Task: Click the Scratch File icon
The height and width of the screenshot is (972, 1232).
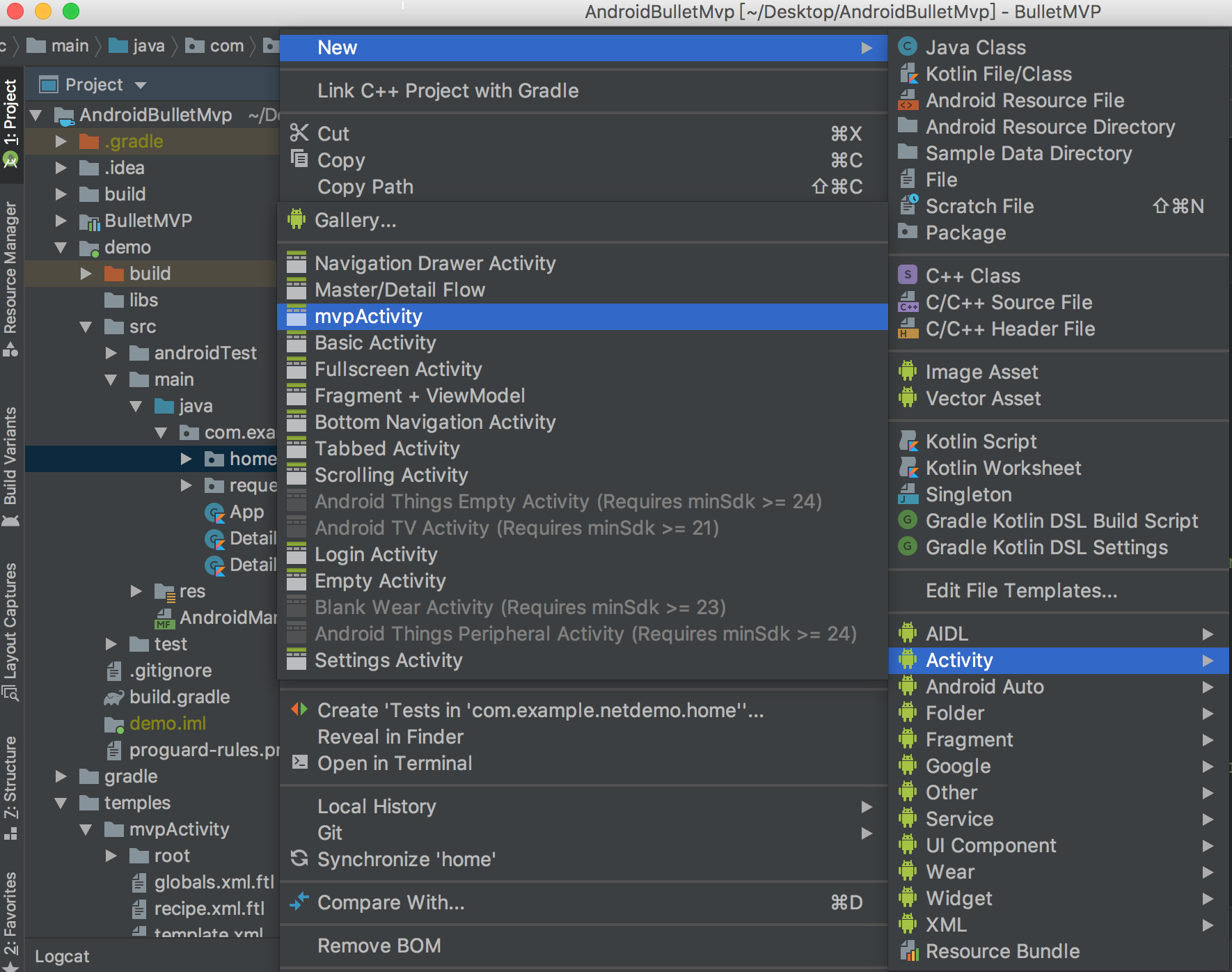Action: click(x=908, y=205)
